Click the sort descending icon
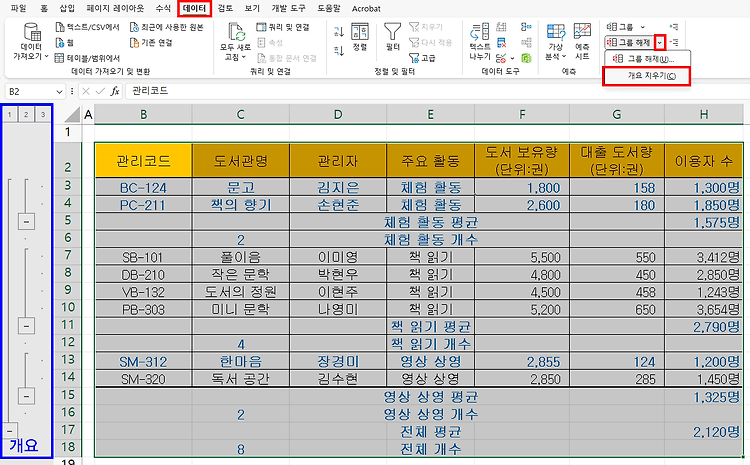Screen dimensions: 750x465 [339, 50]
